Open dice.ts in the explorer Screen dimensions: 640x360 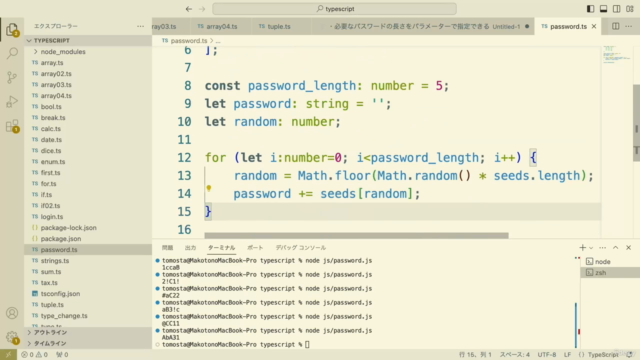pos(88,151)
